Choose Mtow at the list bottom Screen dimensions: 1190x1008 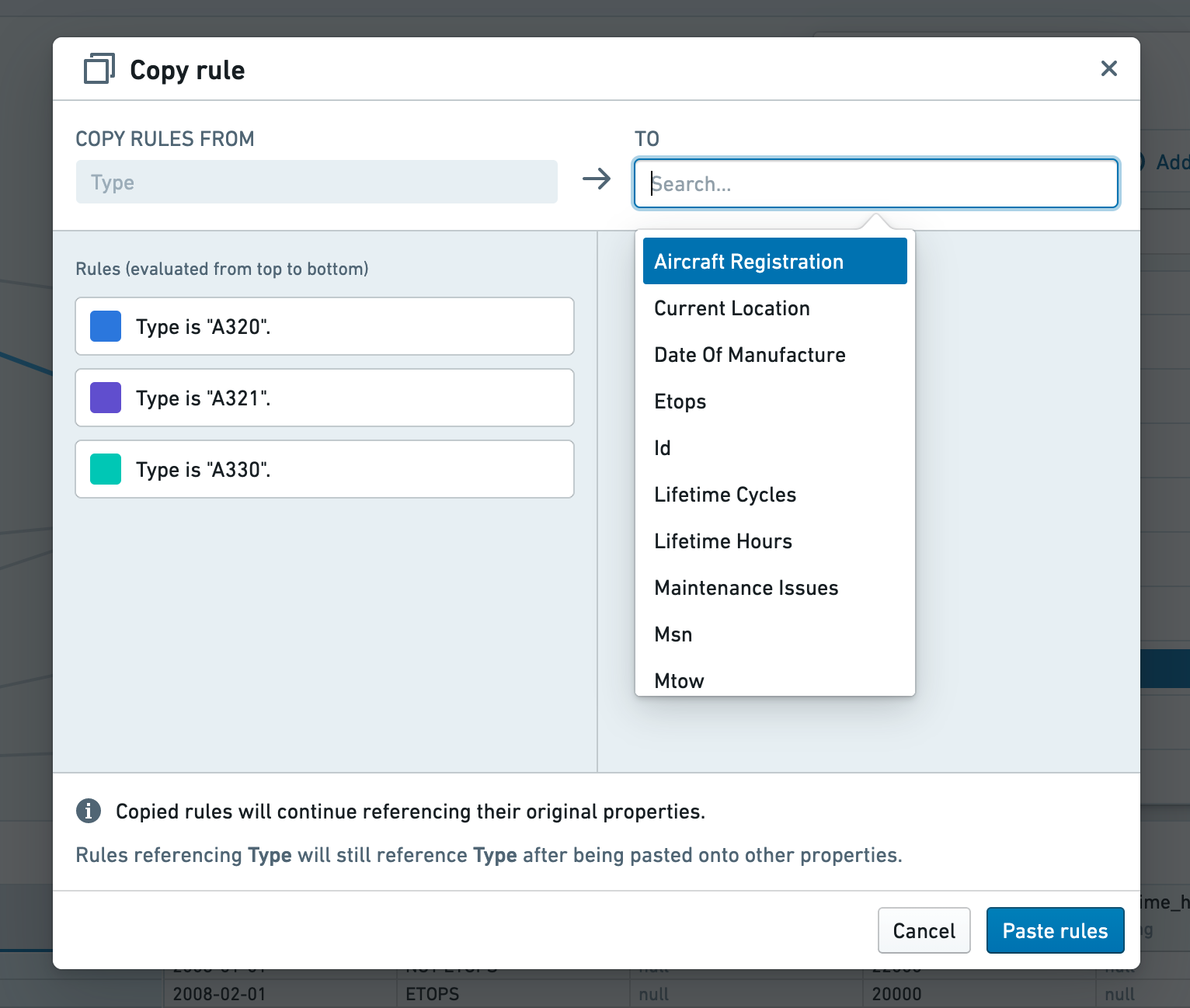point(775,679)
